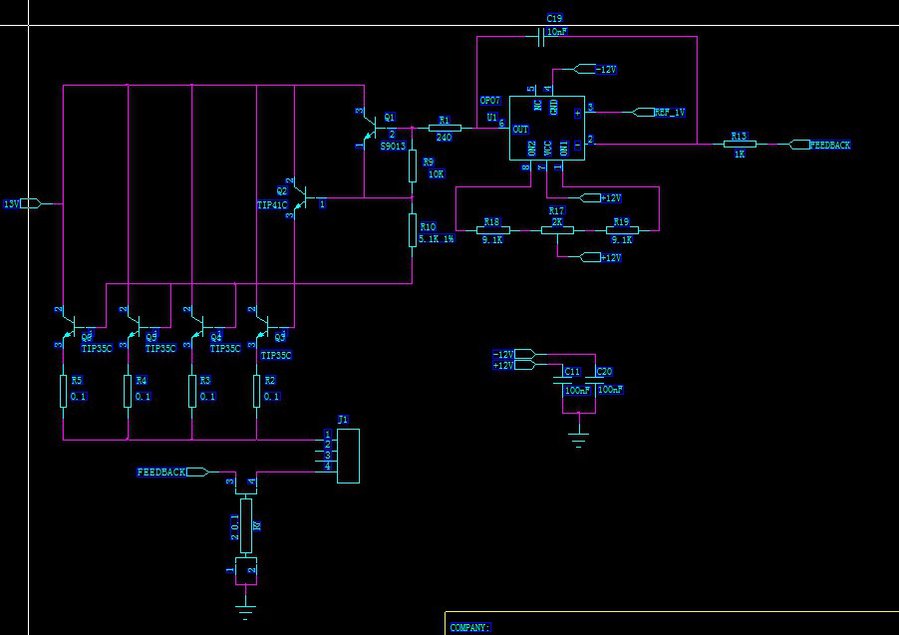Select resistor R13 1K symbol
The width and height of the screenshot is (899, 635).
click(x=739, y=145)
